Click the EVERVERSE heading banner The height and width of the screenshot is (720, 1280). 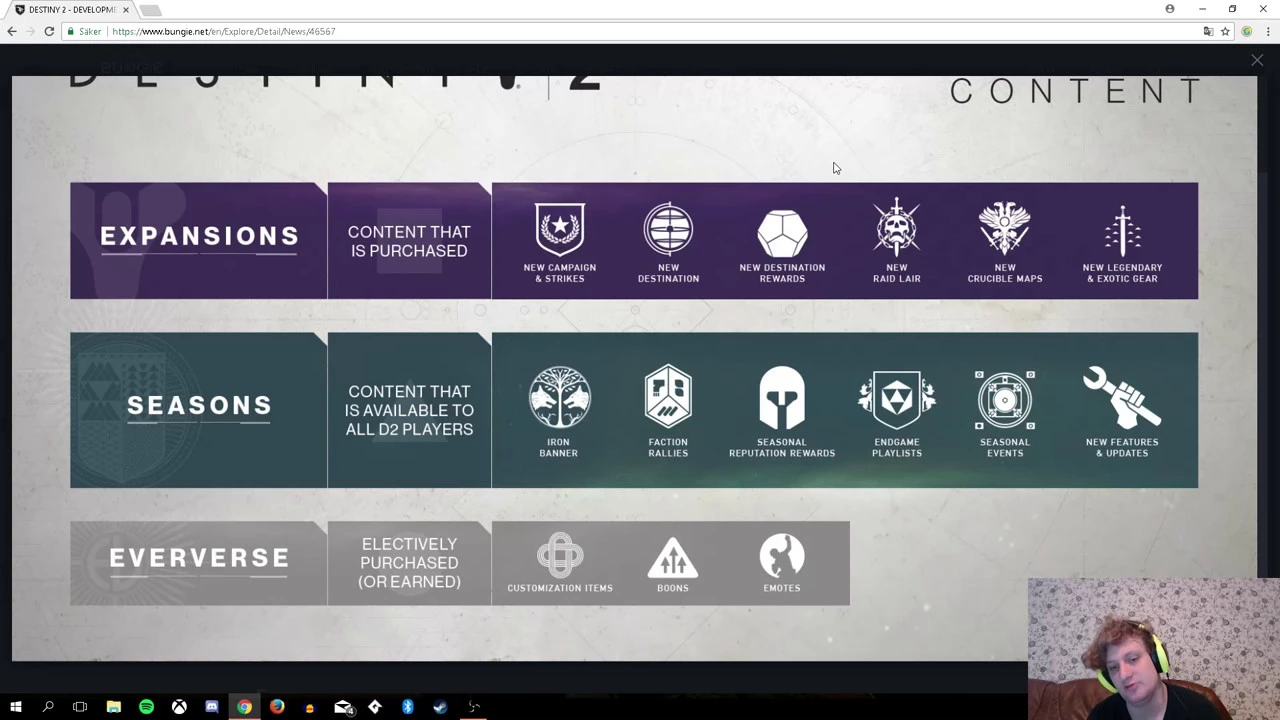click(x=199, y=563)
